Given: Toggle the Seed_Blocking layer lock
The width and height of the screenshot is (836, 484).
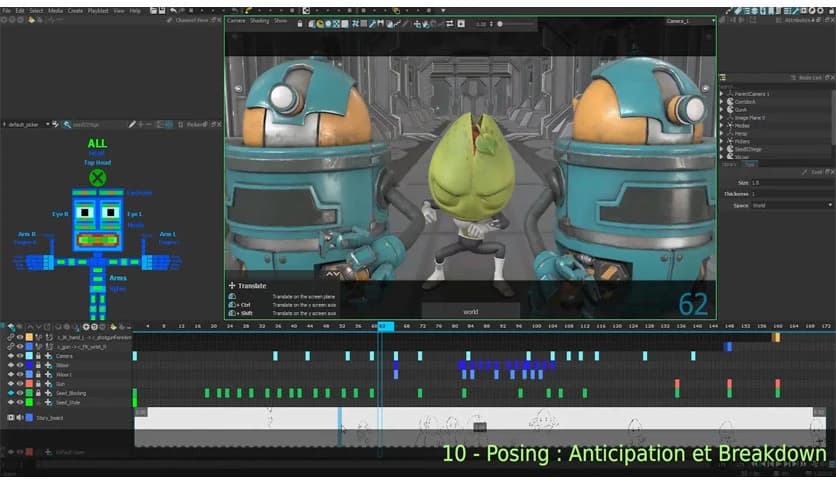Looking at the screenshot, I should (38, 393).
